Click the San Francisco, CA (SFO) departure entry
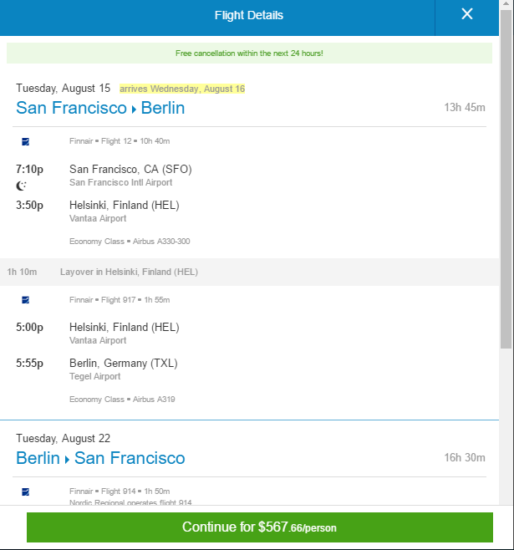 click(x=131, y=175)
